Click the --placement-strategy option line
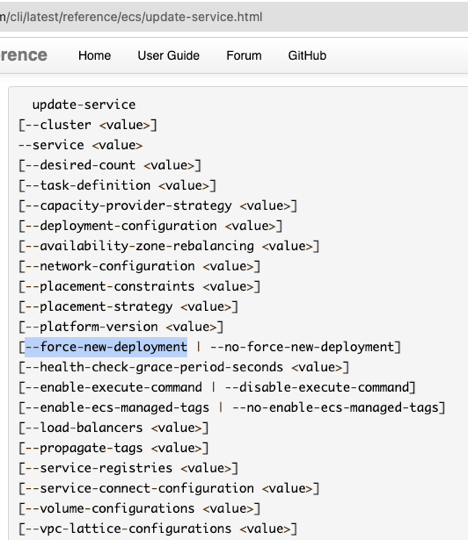468x540 pixels. pos(128,307)
